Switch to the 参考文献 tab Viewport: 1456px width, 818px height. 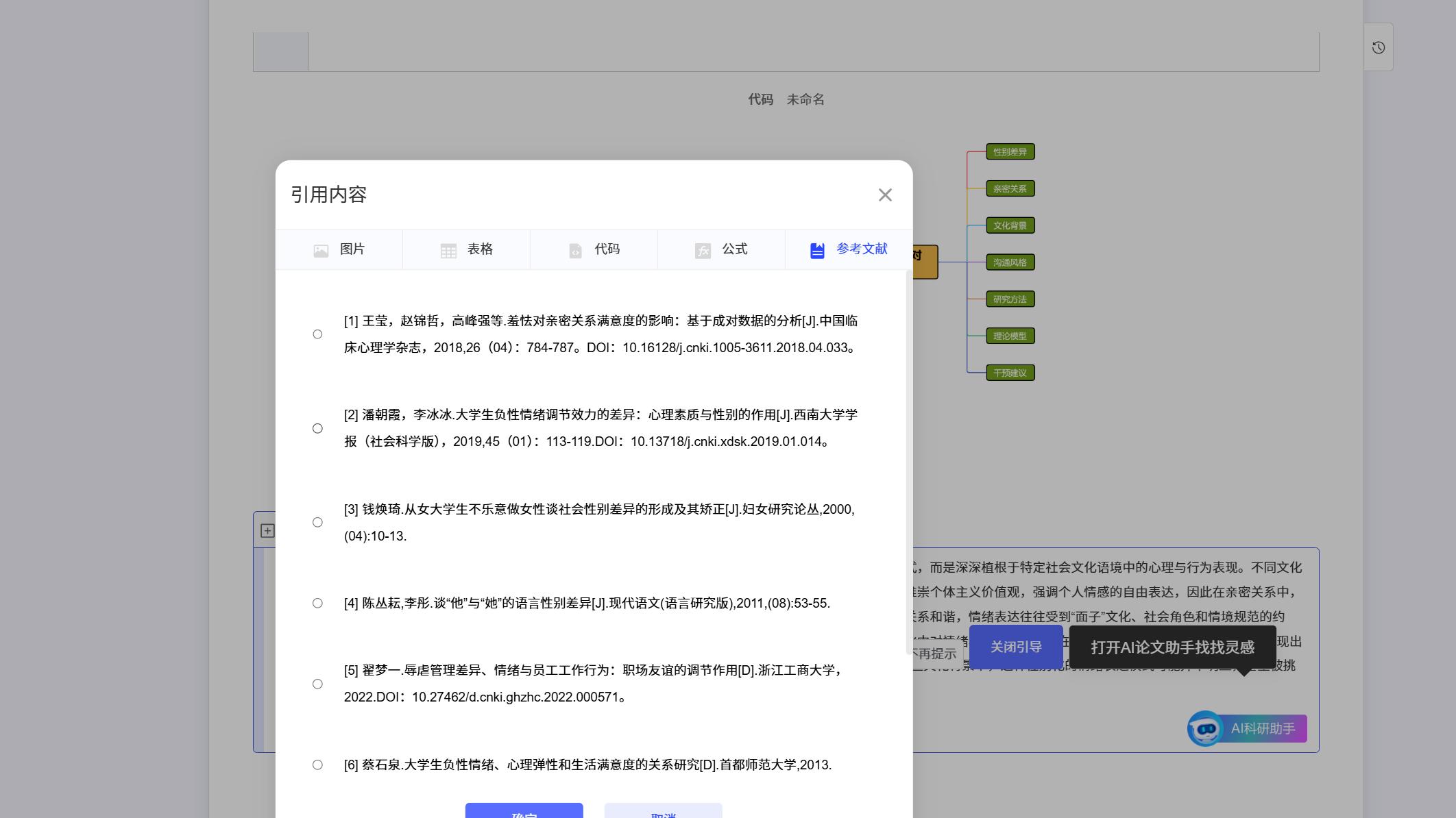860,249
